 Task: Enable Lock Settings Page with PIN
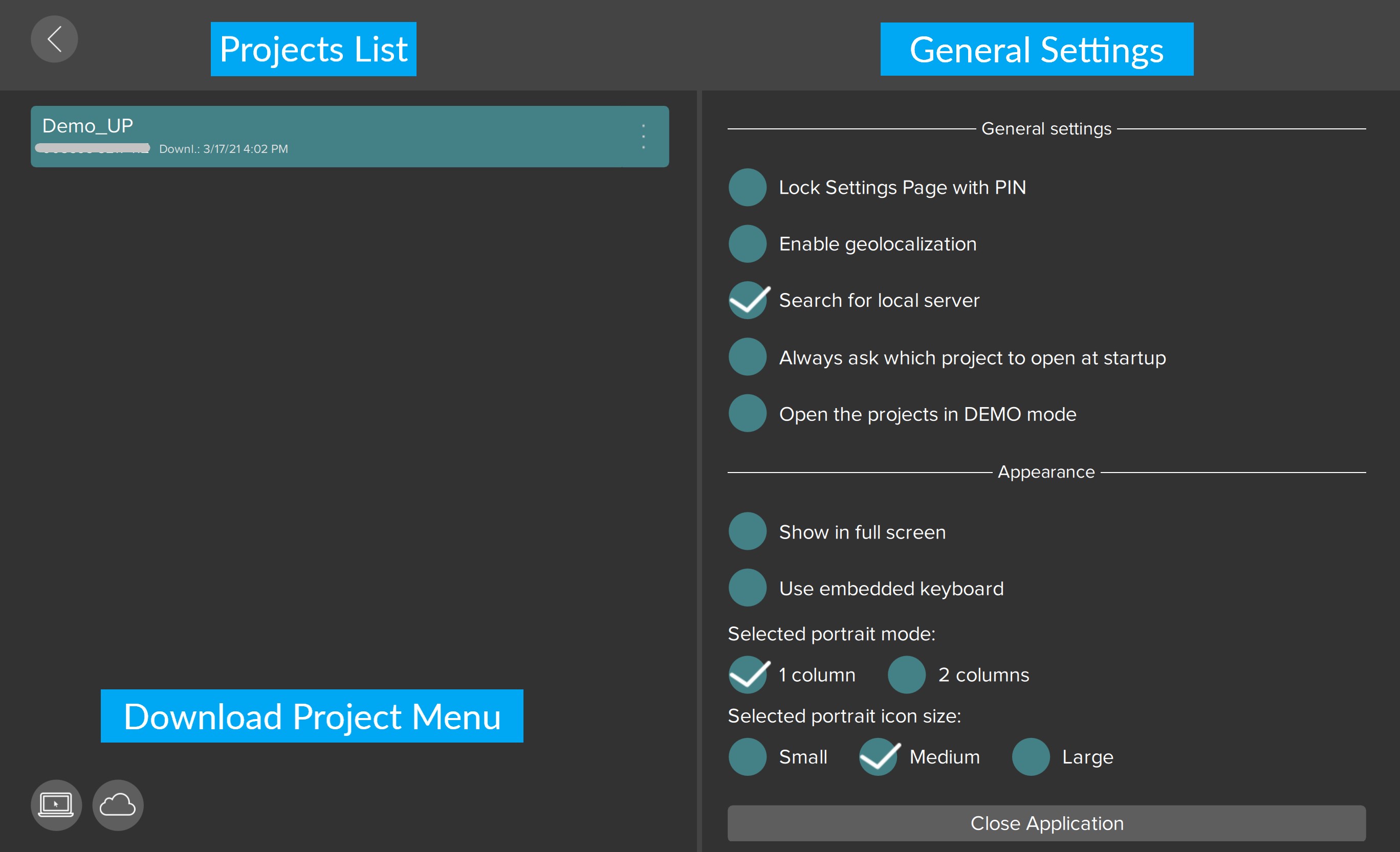pyautogui.click(x=747, y=188)
